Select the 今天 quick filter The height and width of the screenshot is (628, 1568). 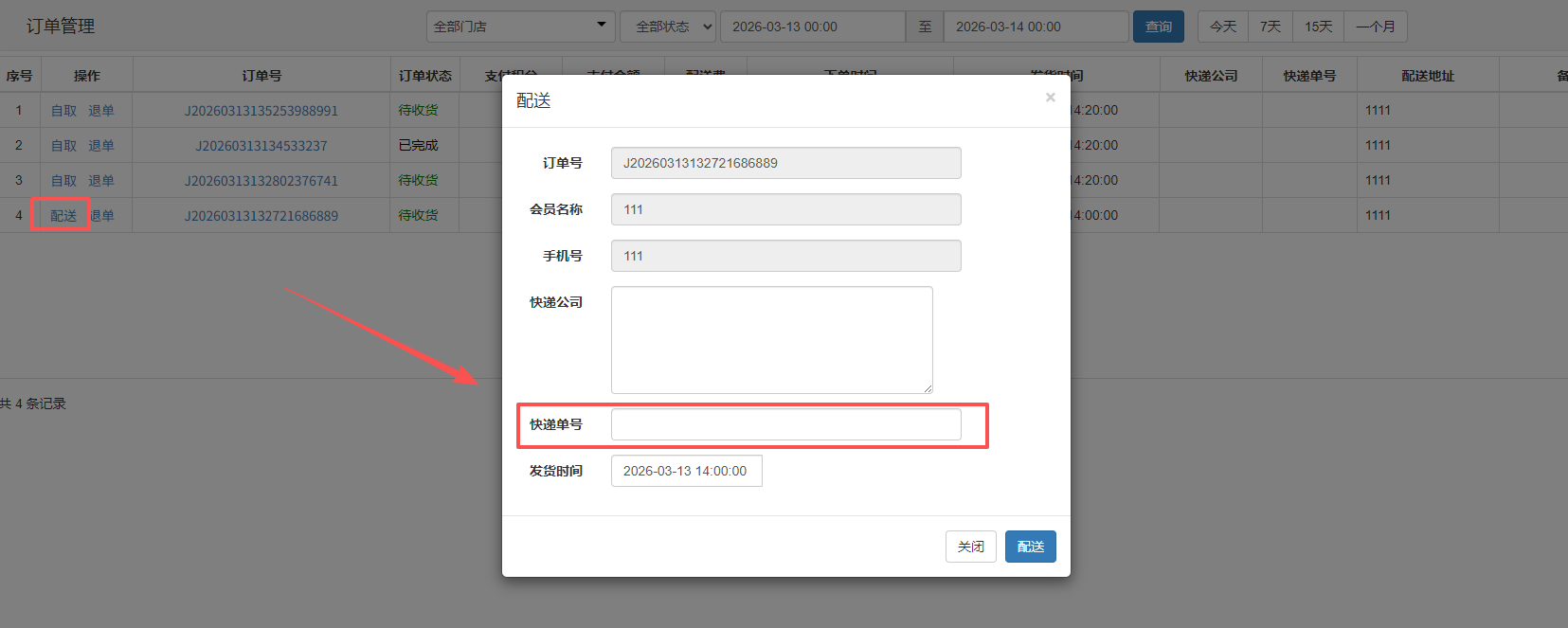pyautogui.click(x=1223, y=27)
